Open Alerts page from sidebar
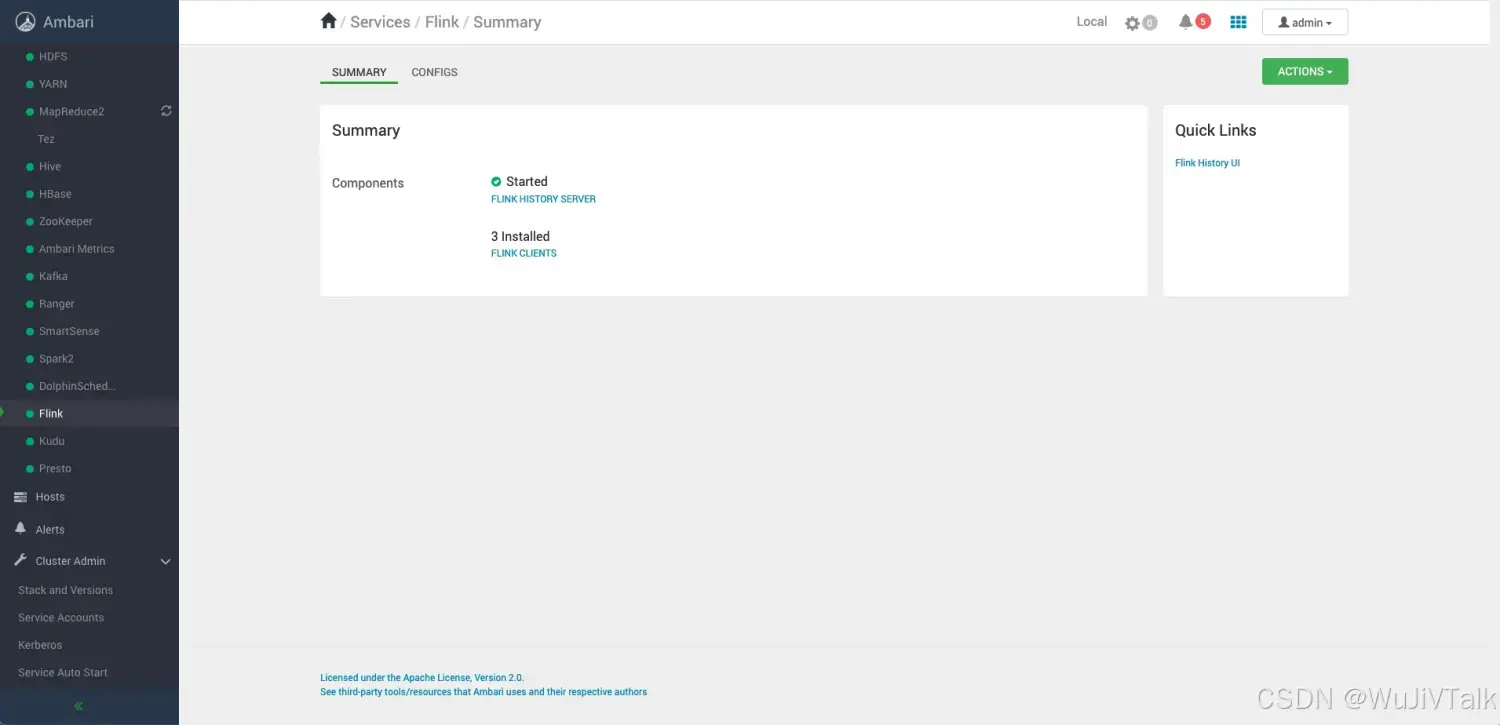Screen dimensions: 1500x725 coord(50,530)
